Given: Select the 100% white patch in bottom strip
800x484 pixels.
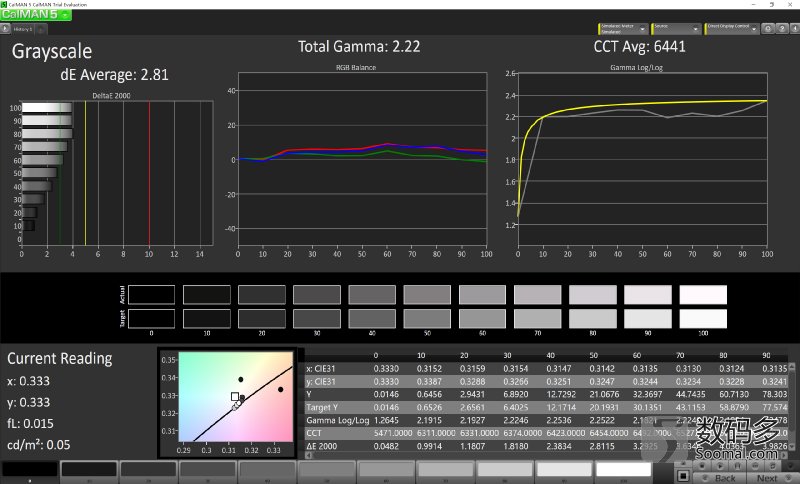Looking at the screenshot, I should [623, 470].
